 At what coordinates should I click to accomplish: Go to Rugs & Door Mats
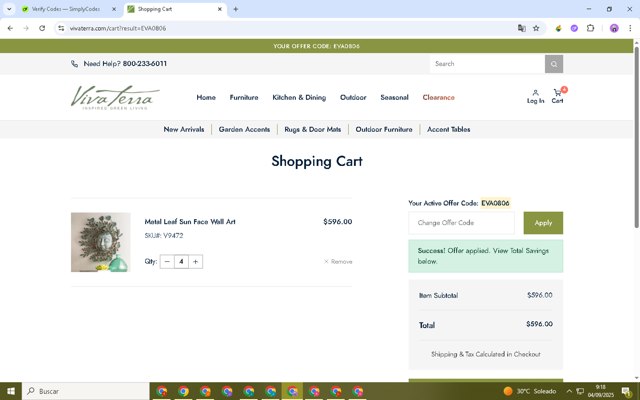[x=313, y=129]
